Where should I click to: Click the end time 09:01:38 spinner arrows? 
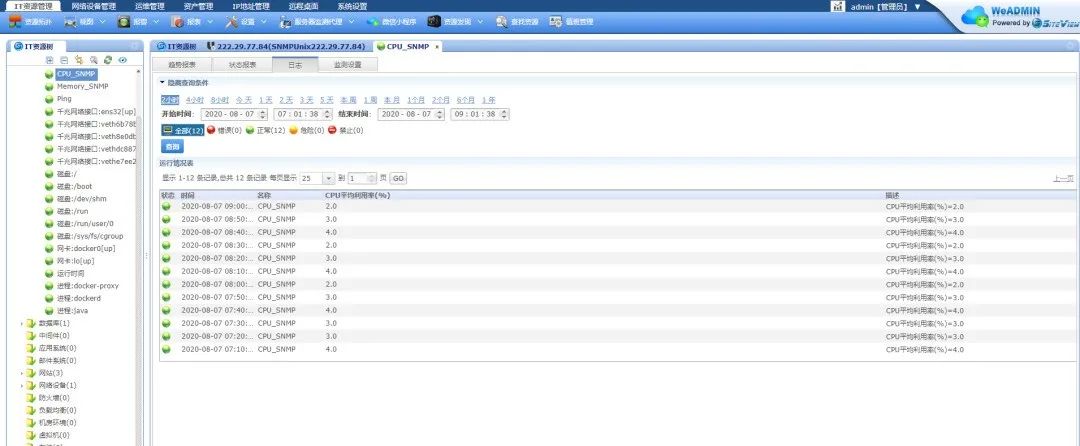[504, 114]
